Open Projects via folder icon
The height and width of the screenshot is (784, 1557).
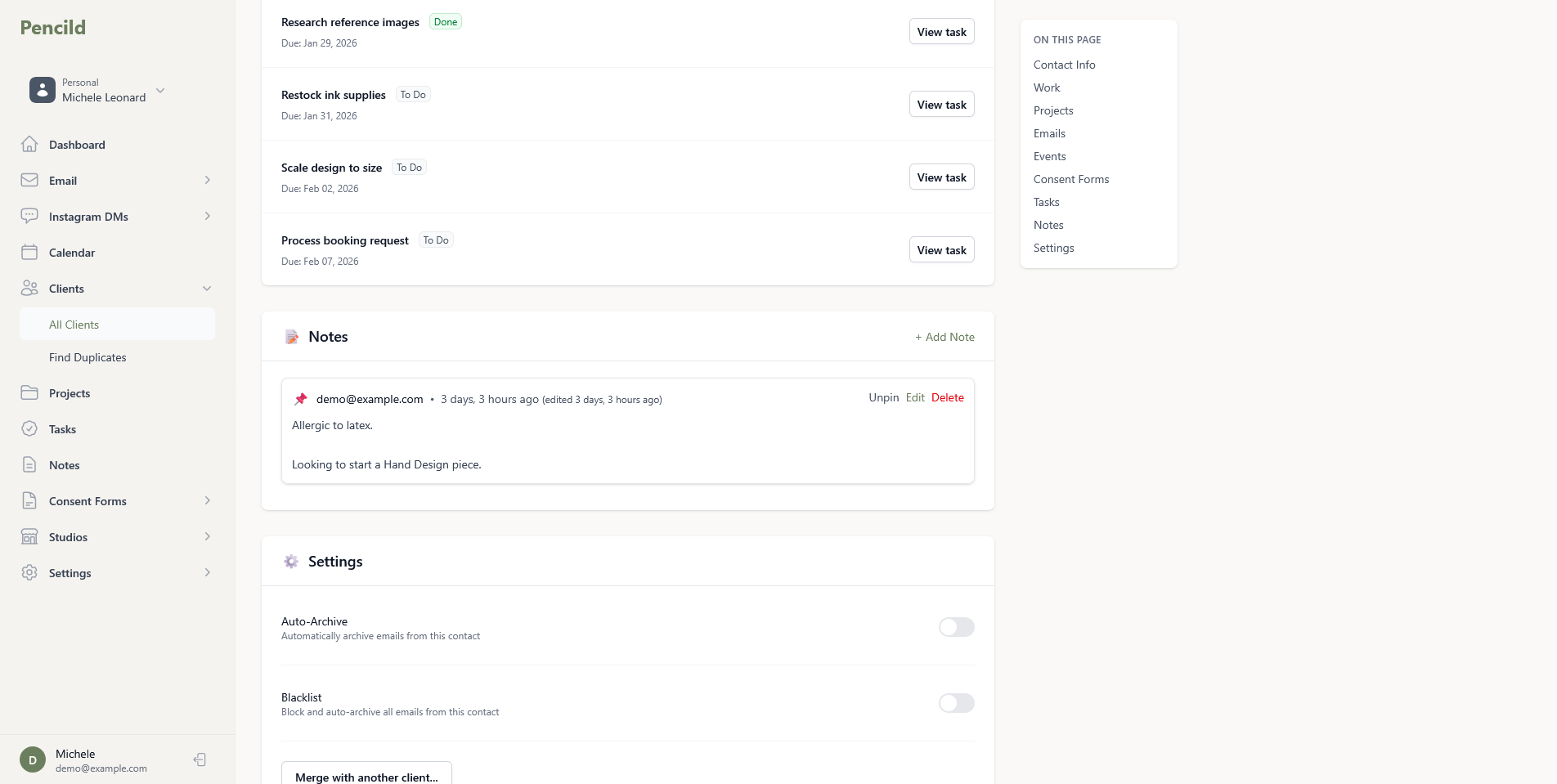click(29, 393)
